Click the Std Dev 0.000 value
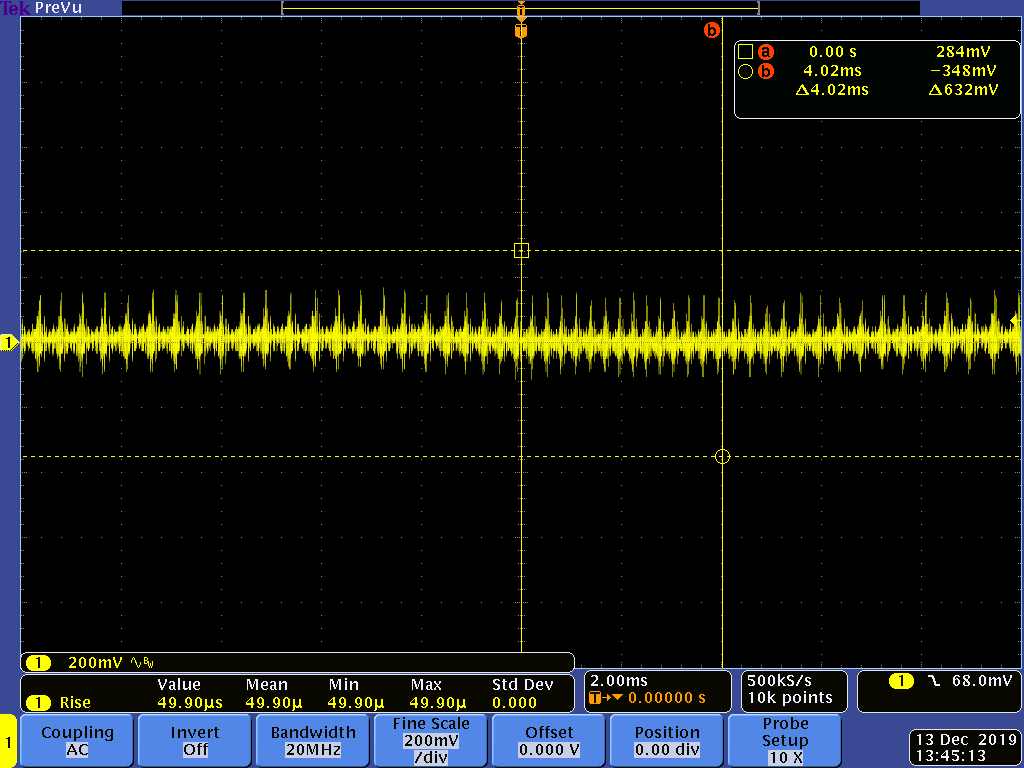The image size is (1024, 768). (514, 703)
